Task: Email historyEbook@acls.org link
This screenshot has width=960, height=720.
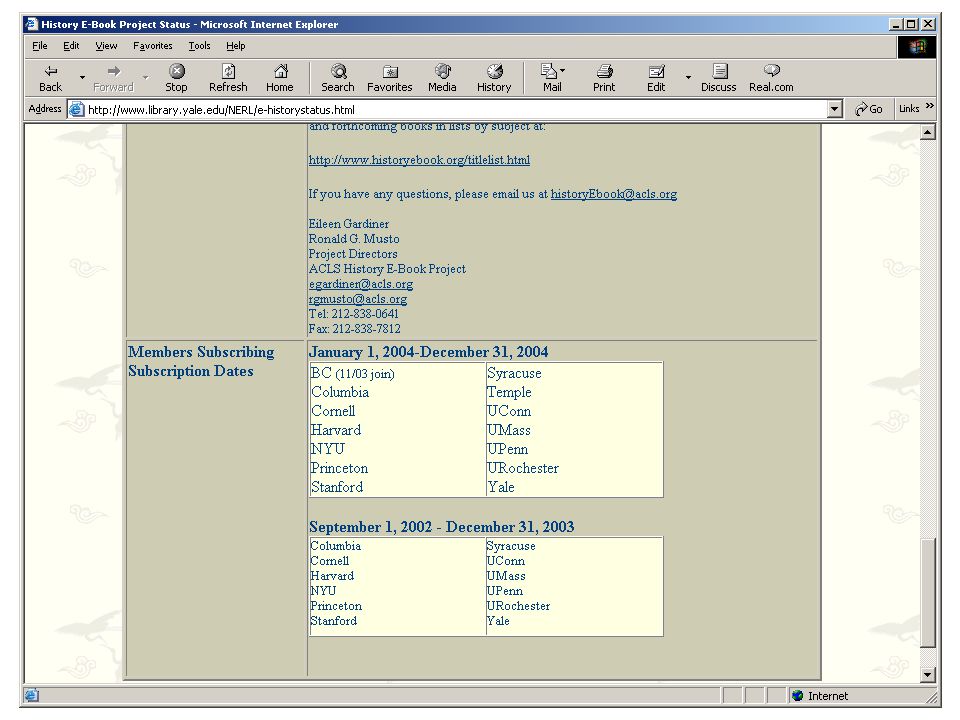Action: coord(613,194)
